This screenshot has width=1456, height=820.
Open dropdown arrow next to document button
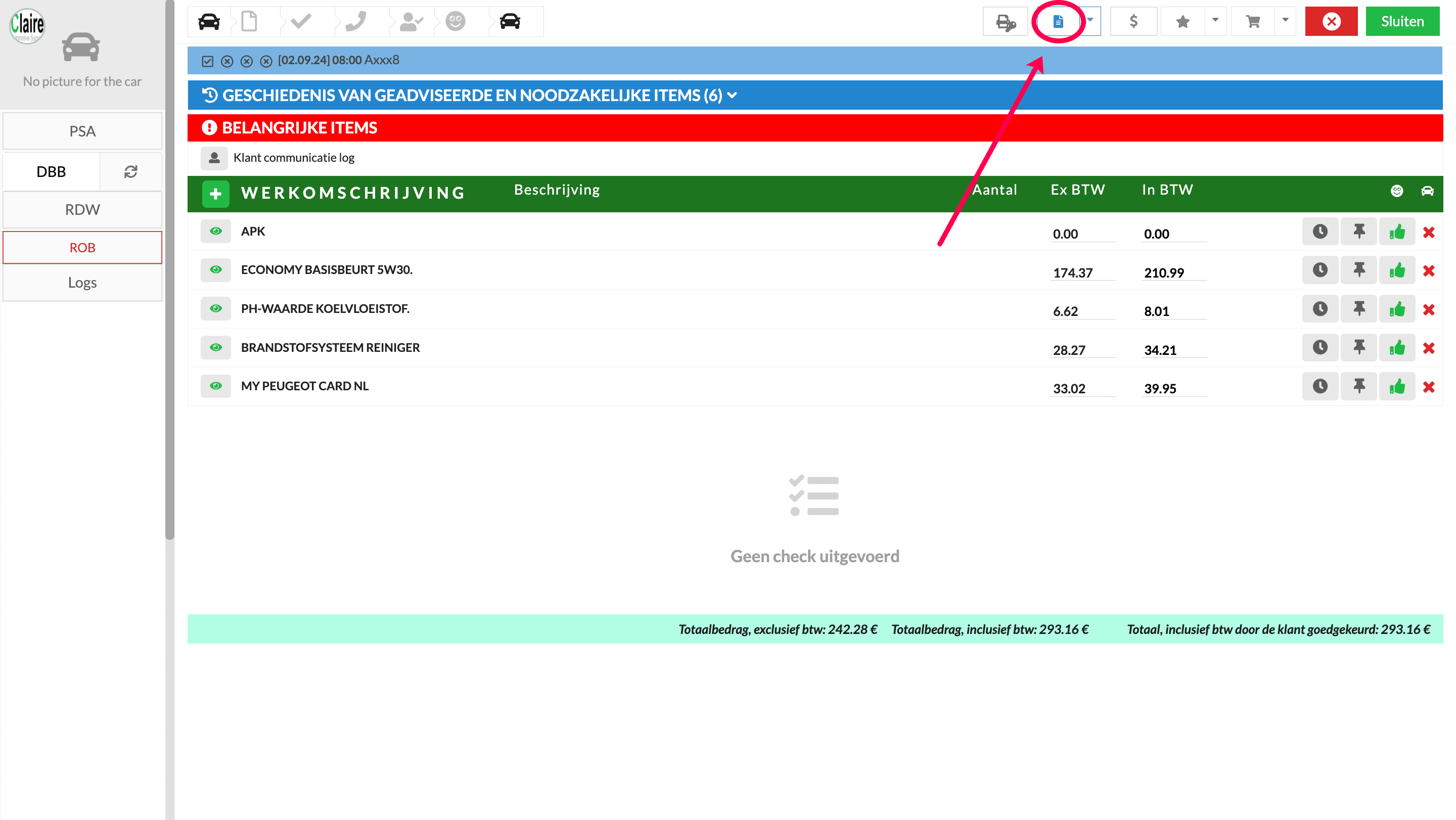1090,20
